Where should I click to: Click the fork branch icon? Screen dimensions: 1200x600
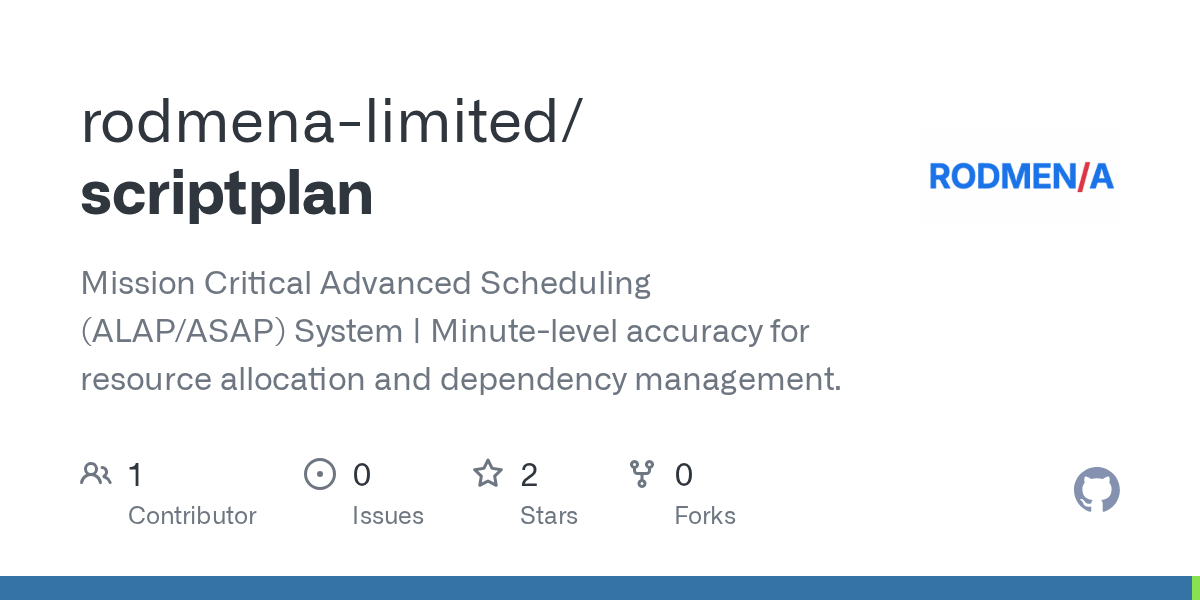coord(642,474)
